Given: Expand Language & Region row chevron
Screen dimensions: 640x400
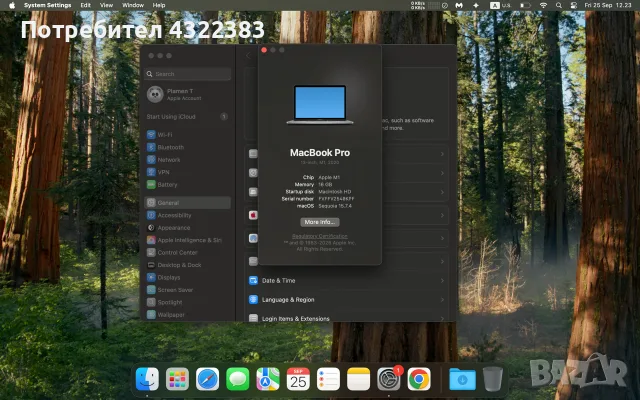Looking at the screenshot, I should (x=442, y=300).
